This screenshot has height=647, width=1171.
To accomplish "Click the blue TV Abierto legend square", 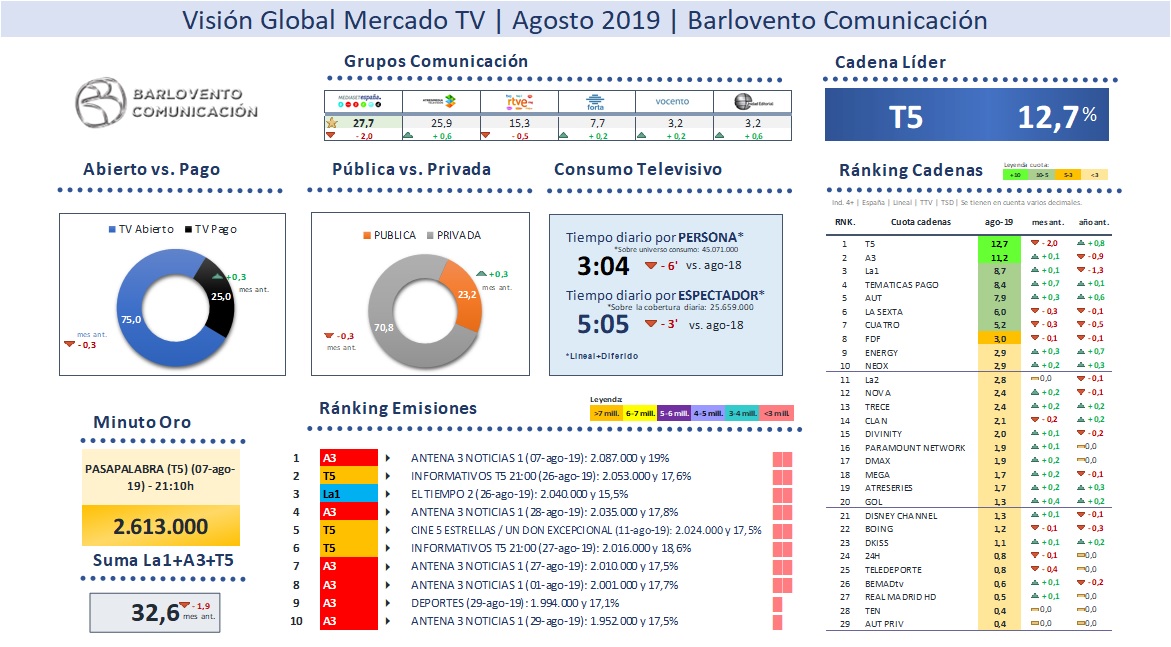I will 112,229.
